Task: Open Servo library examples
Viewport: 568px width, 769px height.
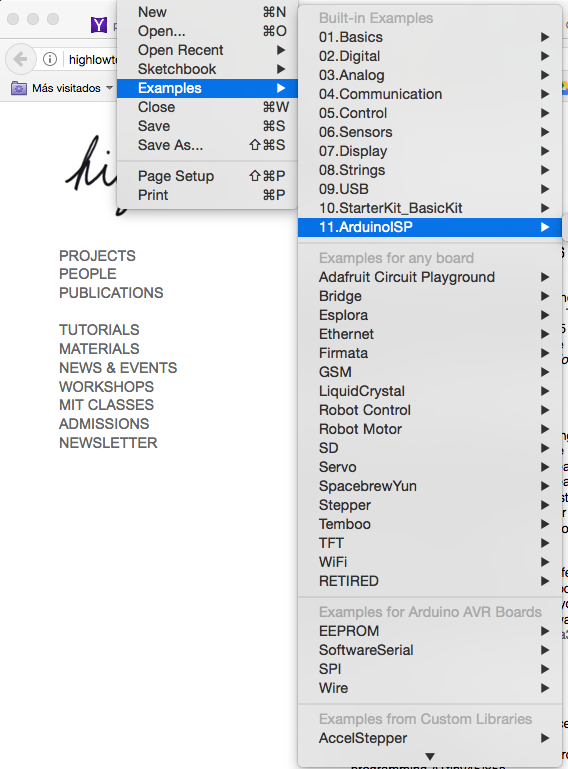Action: 430,467
